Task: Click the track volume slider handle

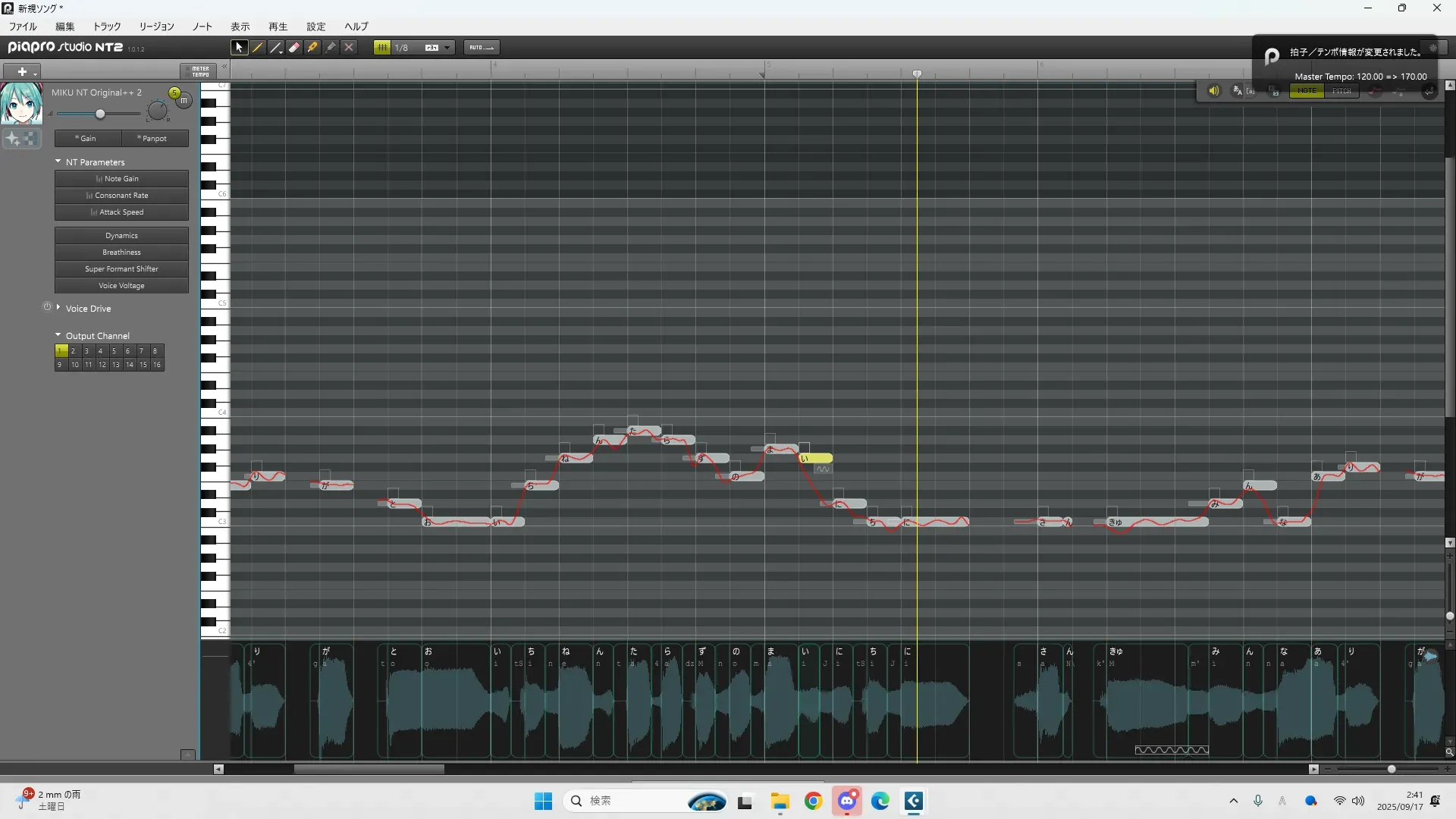Action: 100,114
